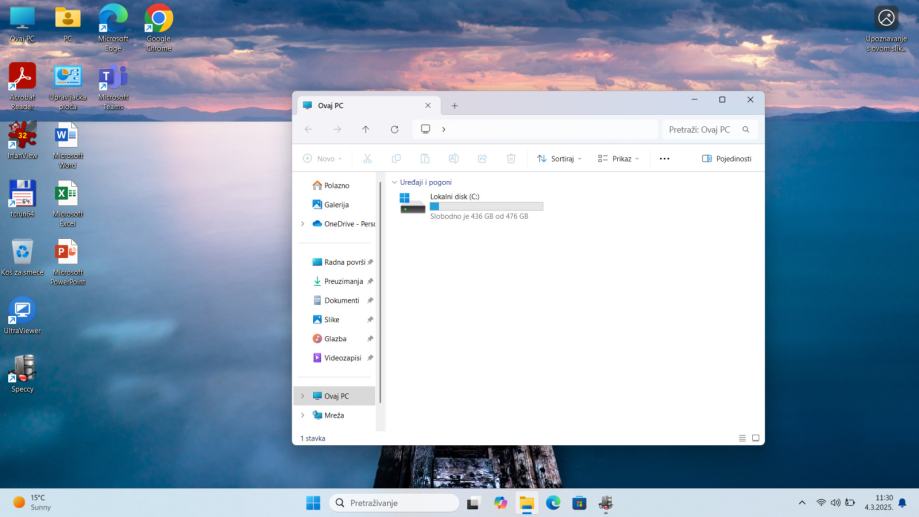The width and height of the screenshot is (919, 517).
Task: Click the Rename toolbar icon
Action: coord(454,158)
